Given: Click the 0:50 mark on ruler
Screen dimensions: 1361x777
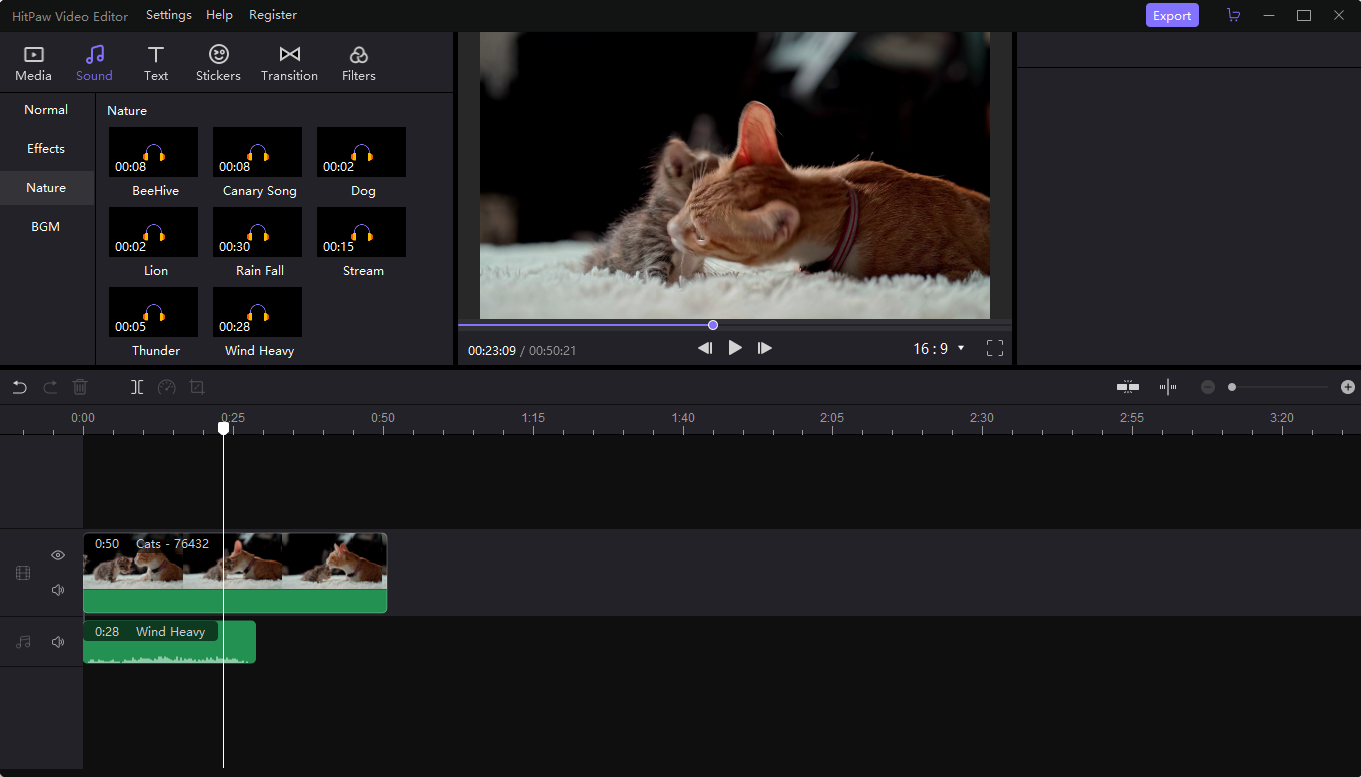Looking at the screenshot, I should click(x=383, y=418).
